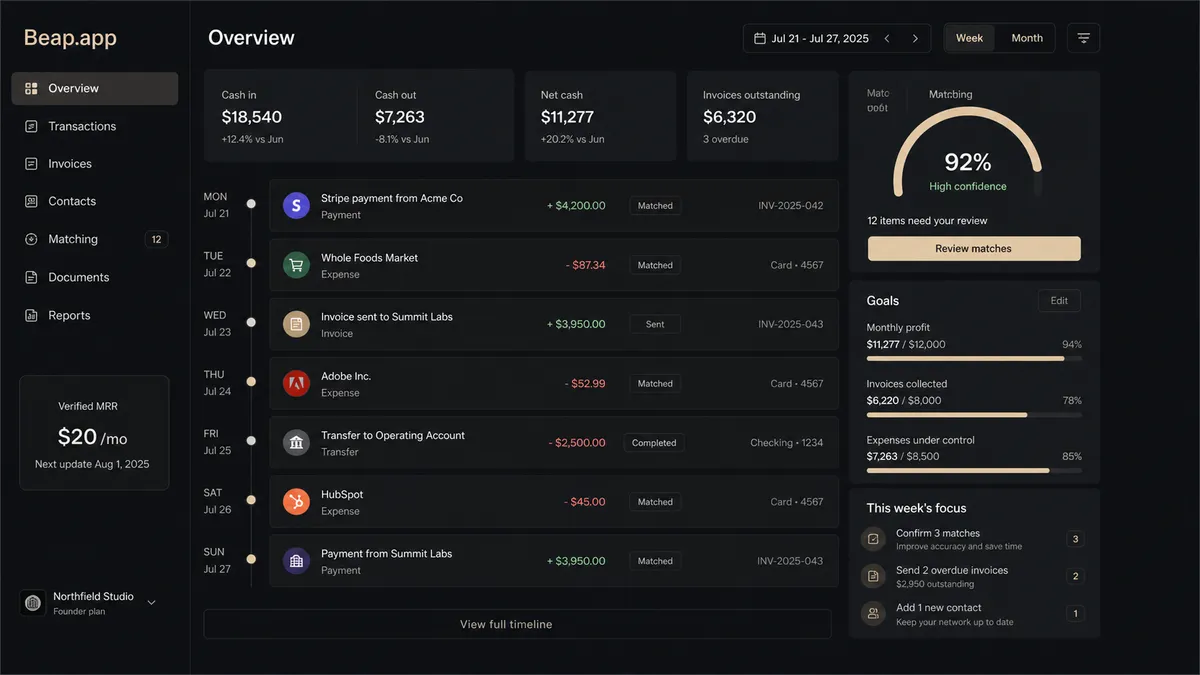Open Transactions in the sidebar

coord(95,126)
